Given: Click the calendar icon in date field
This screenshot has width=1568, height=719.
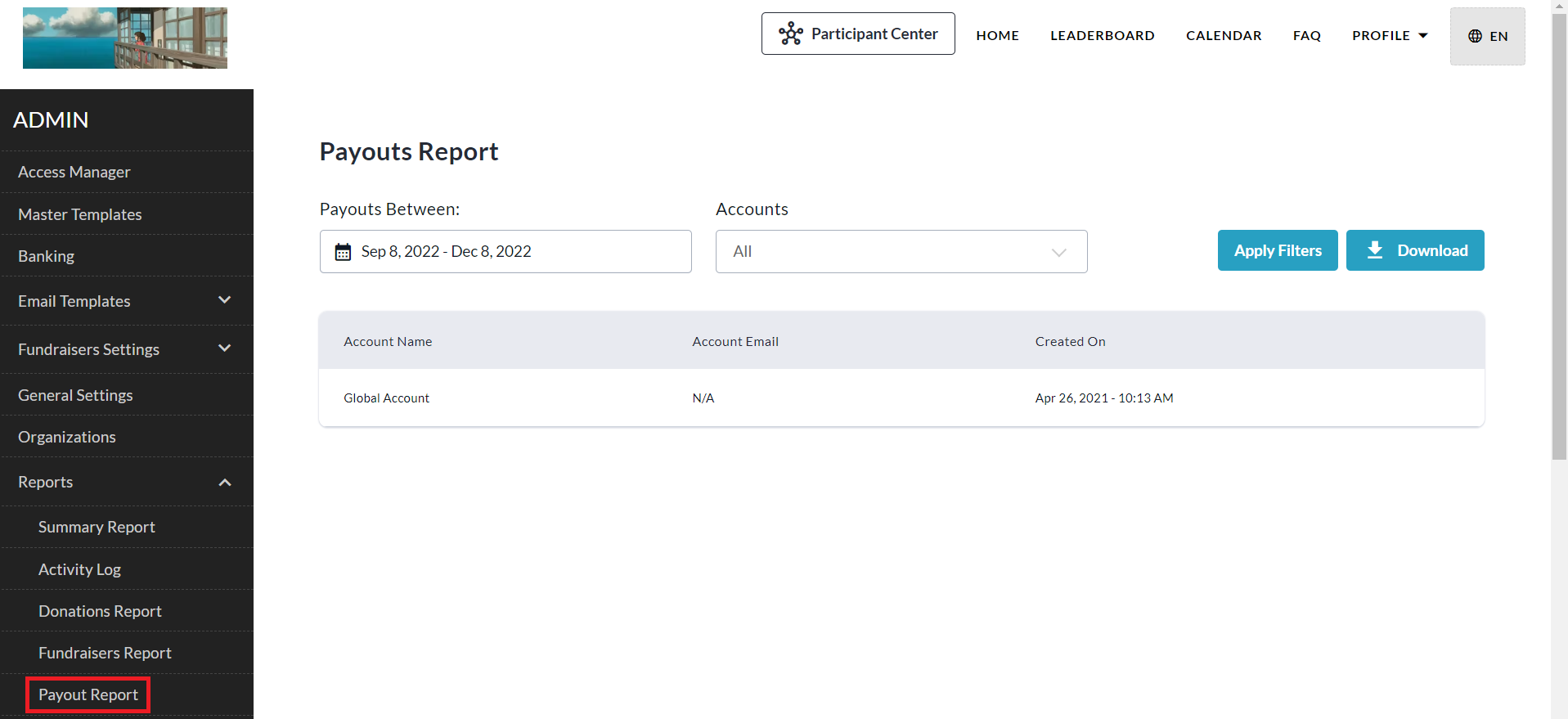Looking at the screenshot, I should (343, 252).
